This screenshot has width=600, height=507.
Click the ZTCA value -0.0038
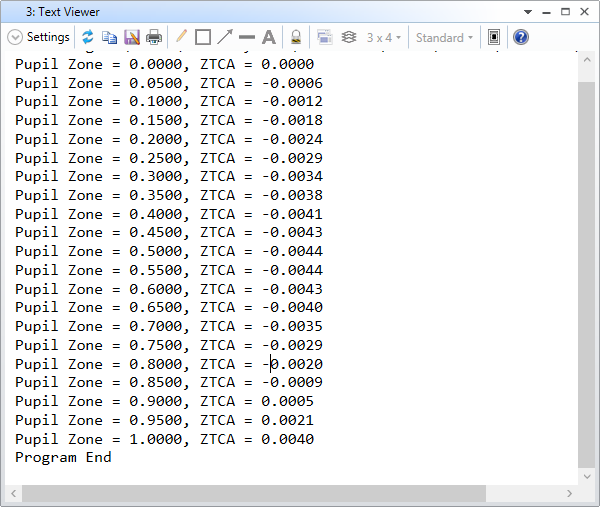(x=292, y=195)
